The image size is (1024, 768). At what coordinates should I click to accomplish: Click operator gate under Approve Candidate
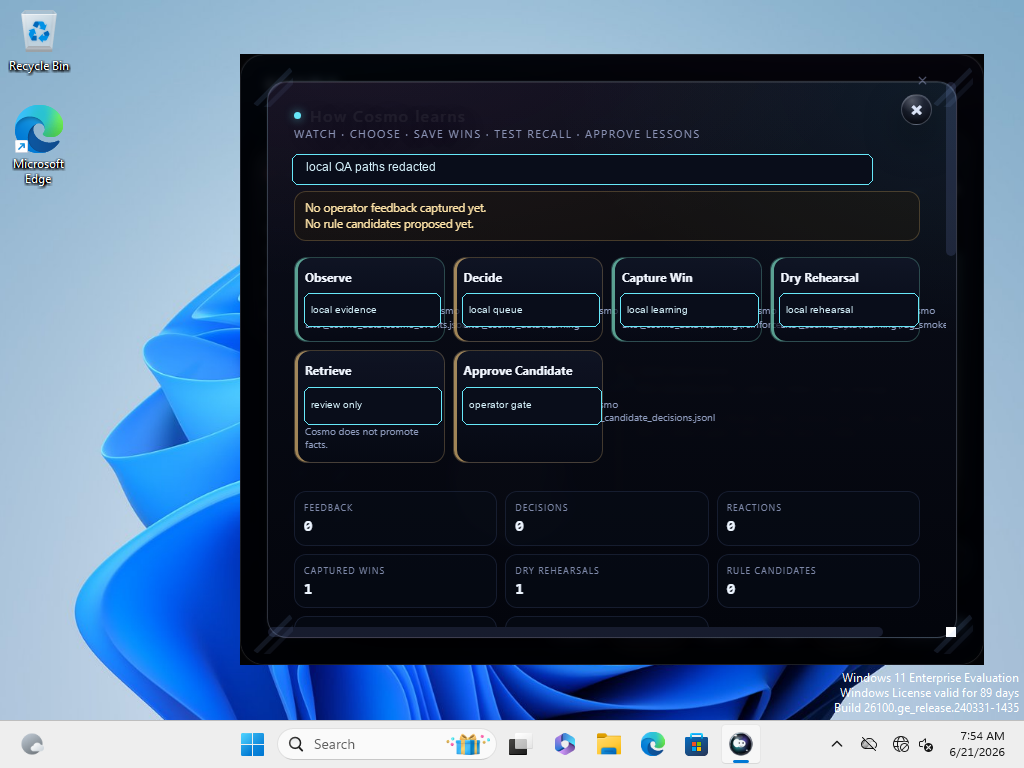(x=531, y=406)
